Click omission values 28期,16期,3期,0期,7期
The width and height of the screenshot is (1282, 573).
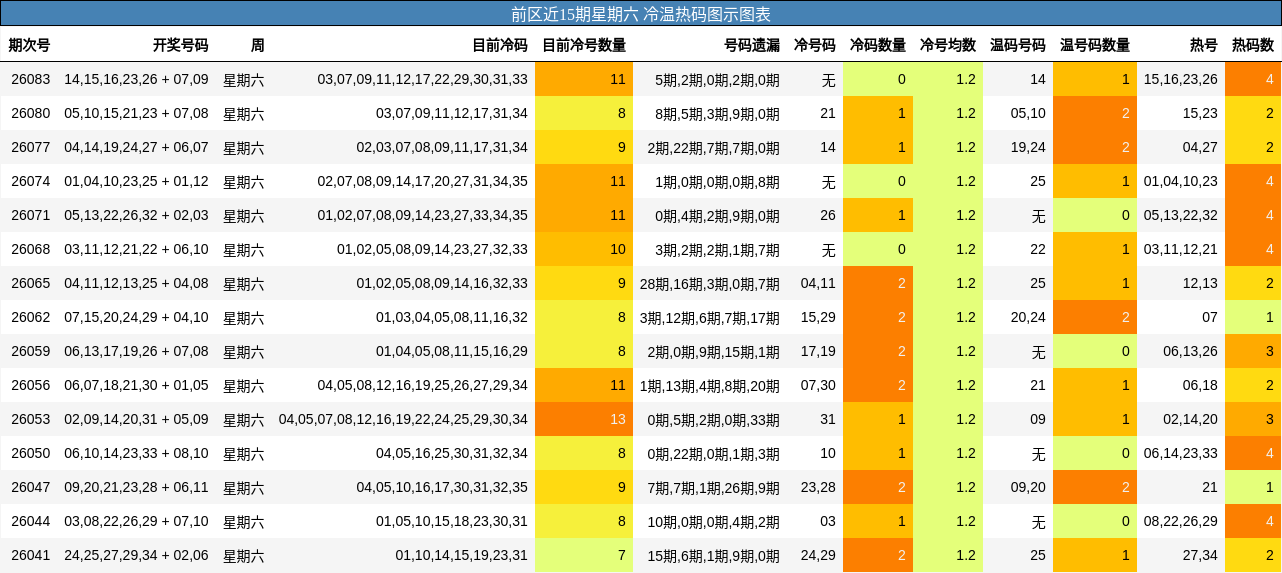click(710, 283)
